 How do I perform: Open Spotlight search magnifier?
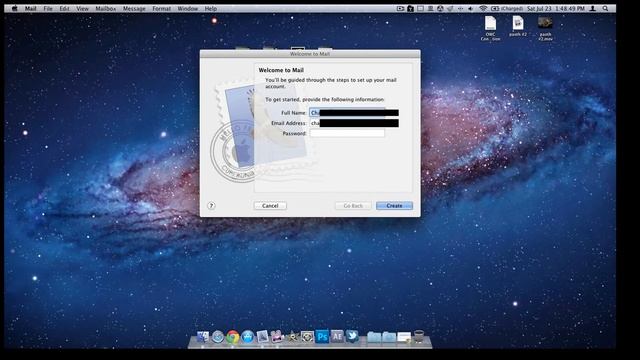(x=606, y=8)
